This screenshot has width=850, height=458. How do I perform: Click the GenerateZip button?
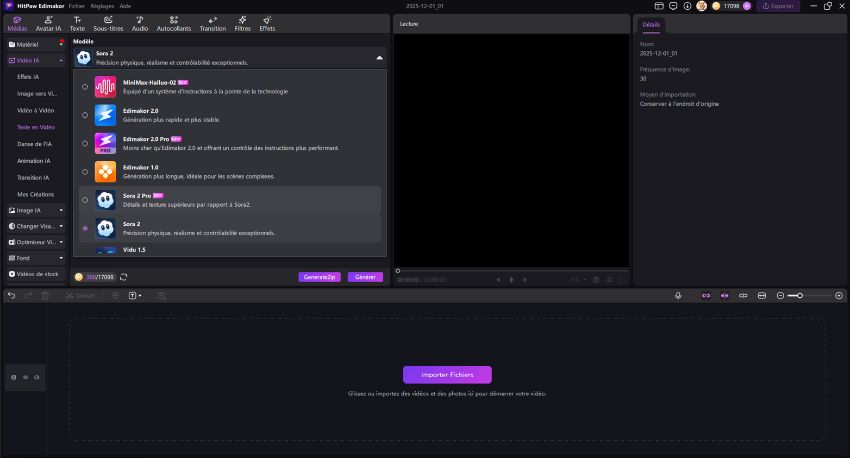319,277
